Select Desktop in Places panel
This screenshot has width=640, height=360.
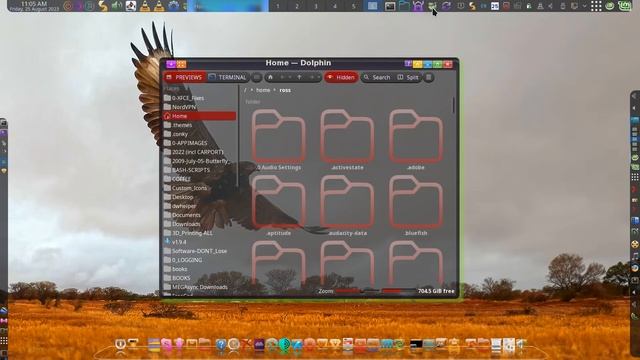[x=200, y=197]
